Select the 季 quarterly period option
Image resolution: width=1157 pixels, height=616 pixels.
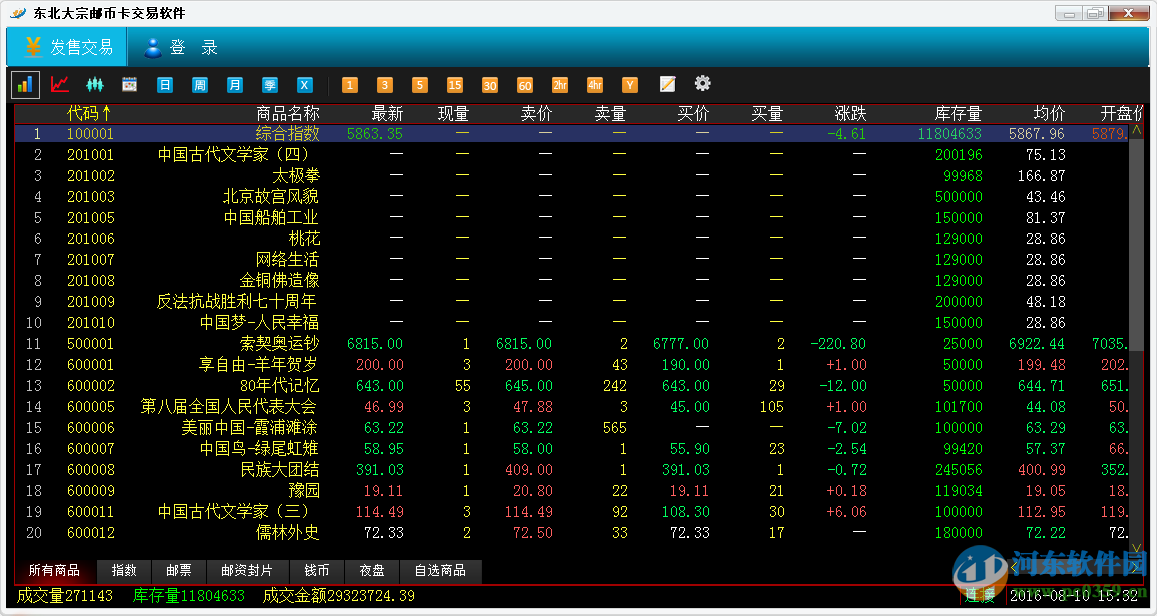tap(269, 85)
